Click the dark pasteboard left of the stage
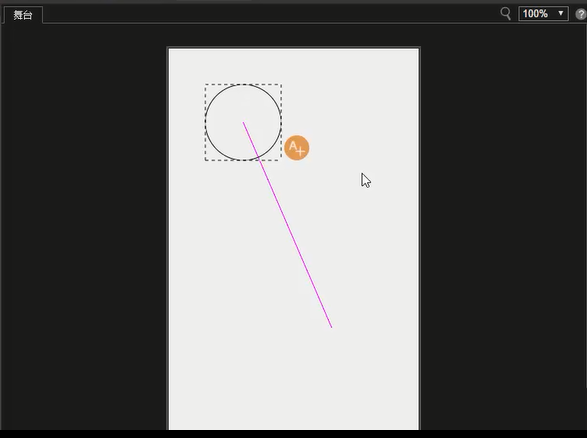The width and height of the screenshot is (587, 438). click(84, 225)
